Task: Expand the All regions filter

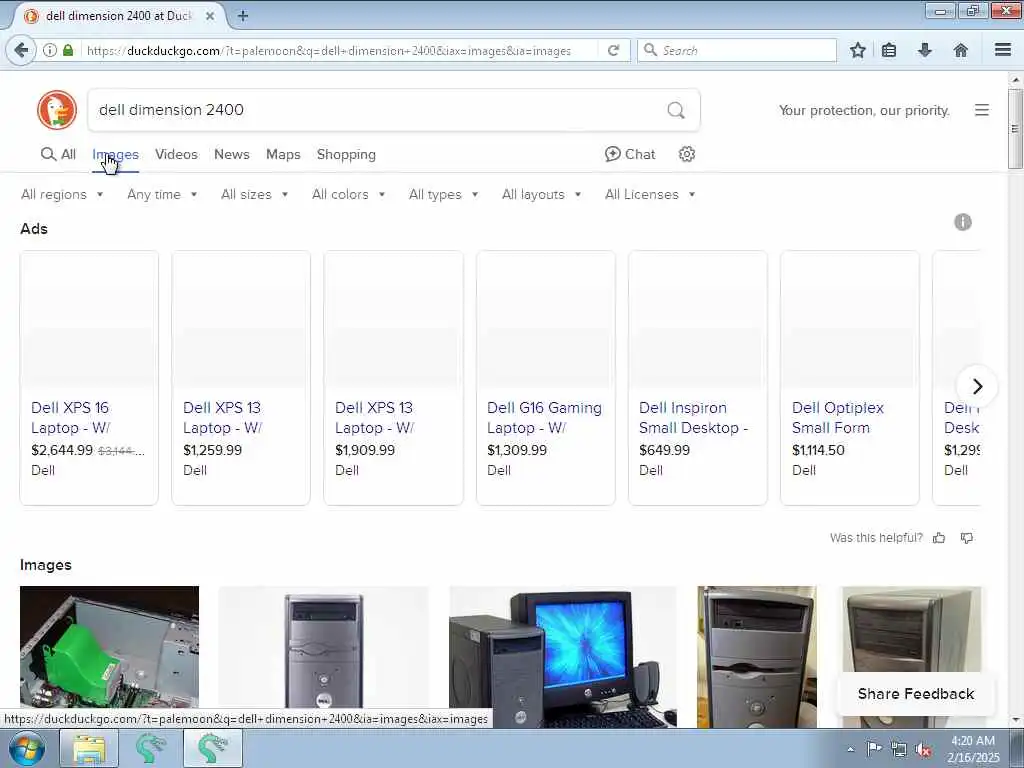Action: click(62, 195)
